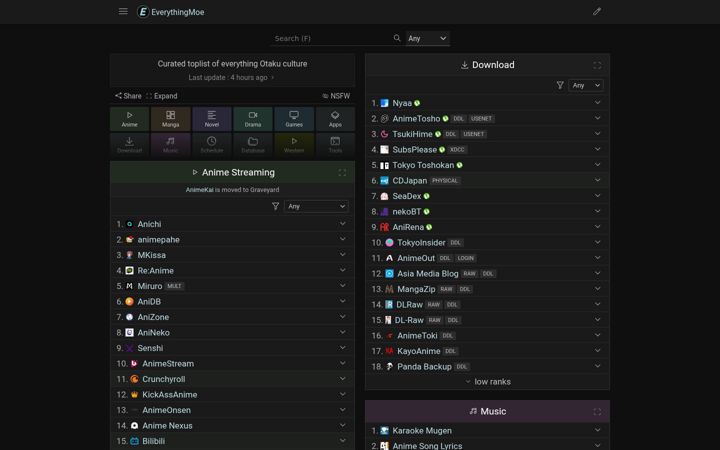Open the Schedule category tile
This screenshot has height=450, width=720.
click(x=212, y=145)
